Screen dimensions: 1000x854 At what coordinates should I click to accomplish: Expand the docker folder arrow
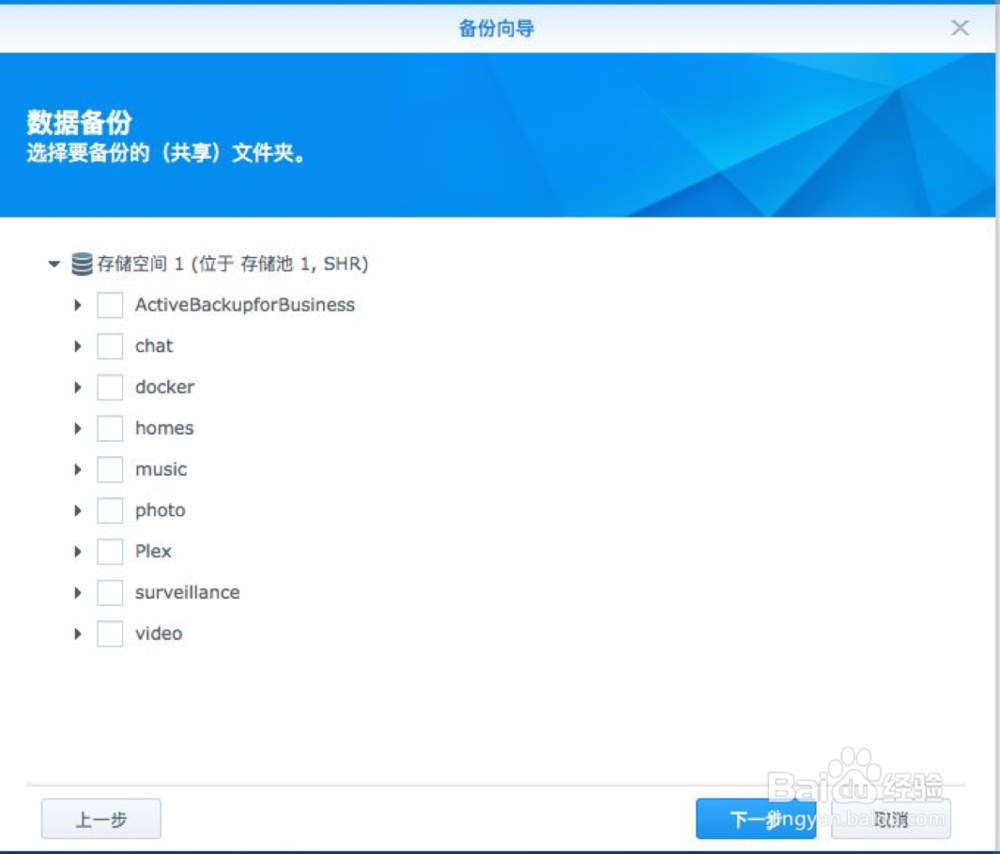click(x=78, y=387)
